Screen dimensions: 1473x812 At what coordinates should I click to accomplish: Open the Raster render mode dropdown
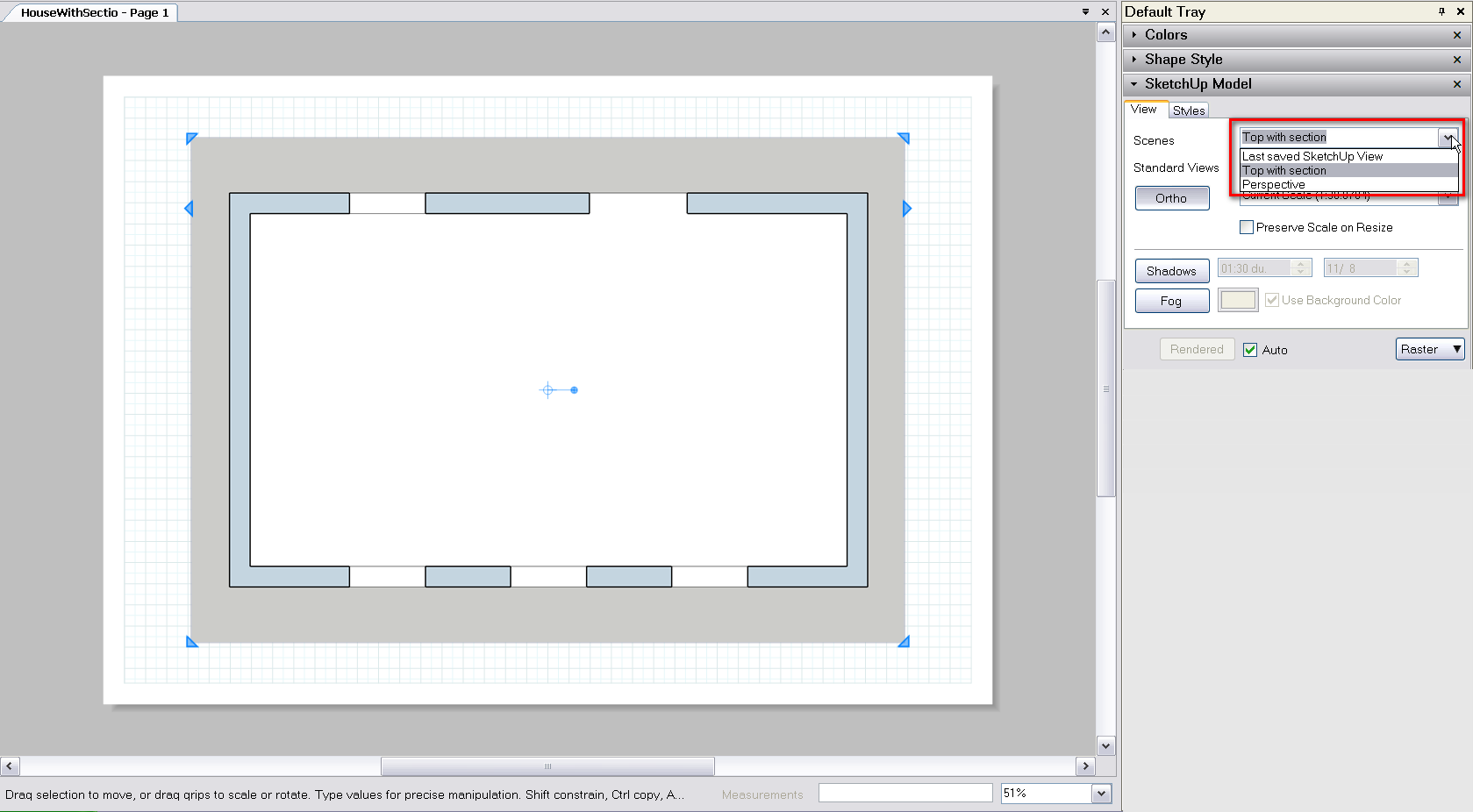point(1430,349)
